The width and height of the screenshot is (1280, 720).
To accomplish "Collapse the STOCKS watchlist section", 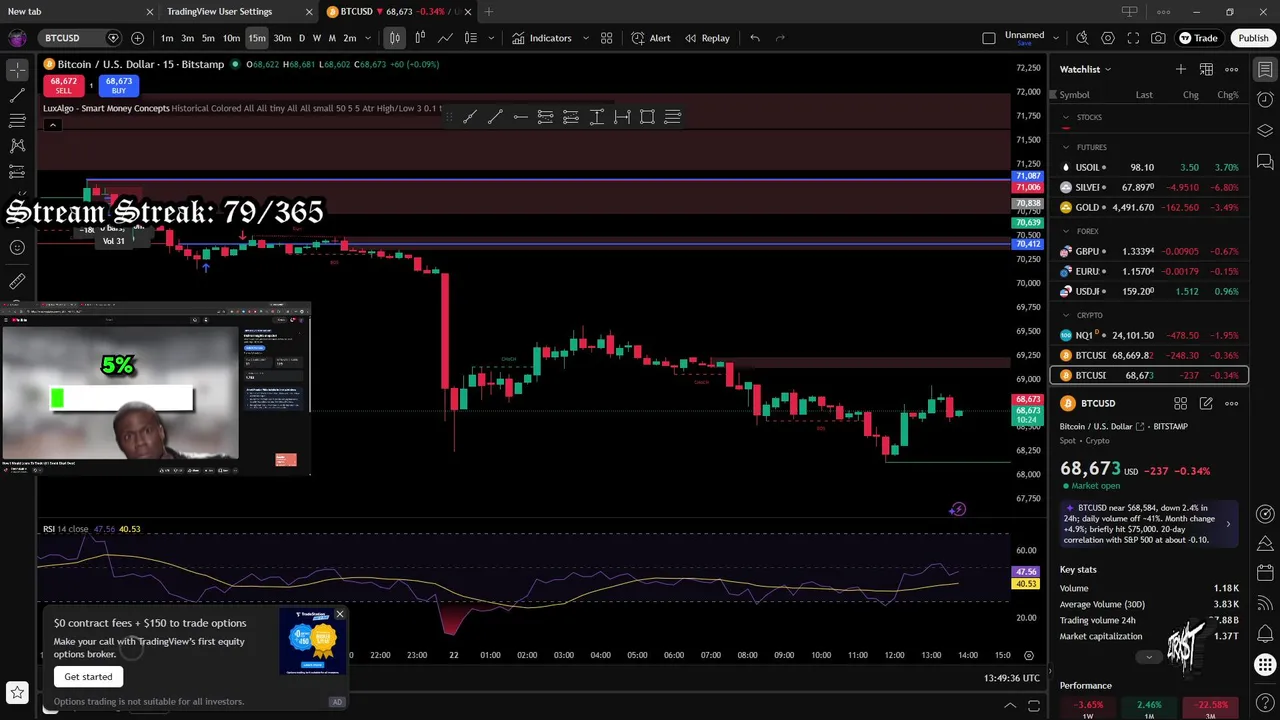I will [x=1066, y=117].
